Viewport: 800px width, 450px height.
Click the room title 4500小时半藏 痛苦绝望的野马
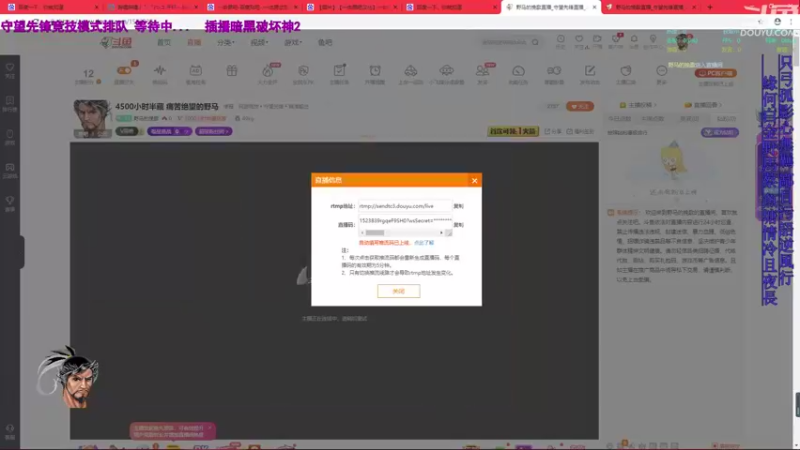167,106
